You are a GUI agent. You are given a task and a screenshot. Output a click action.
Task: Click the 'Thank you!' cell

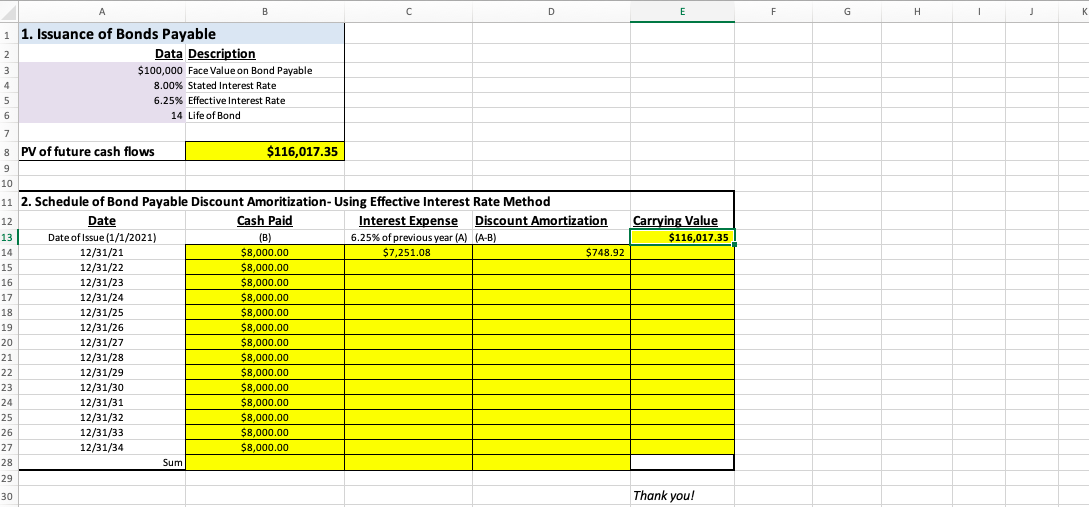click(682, 496)
